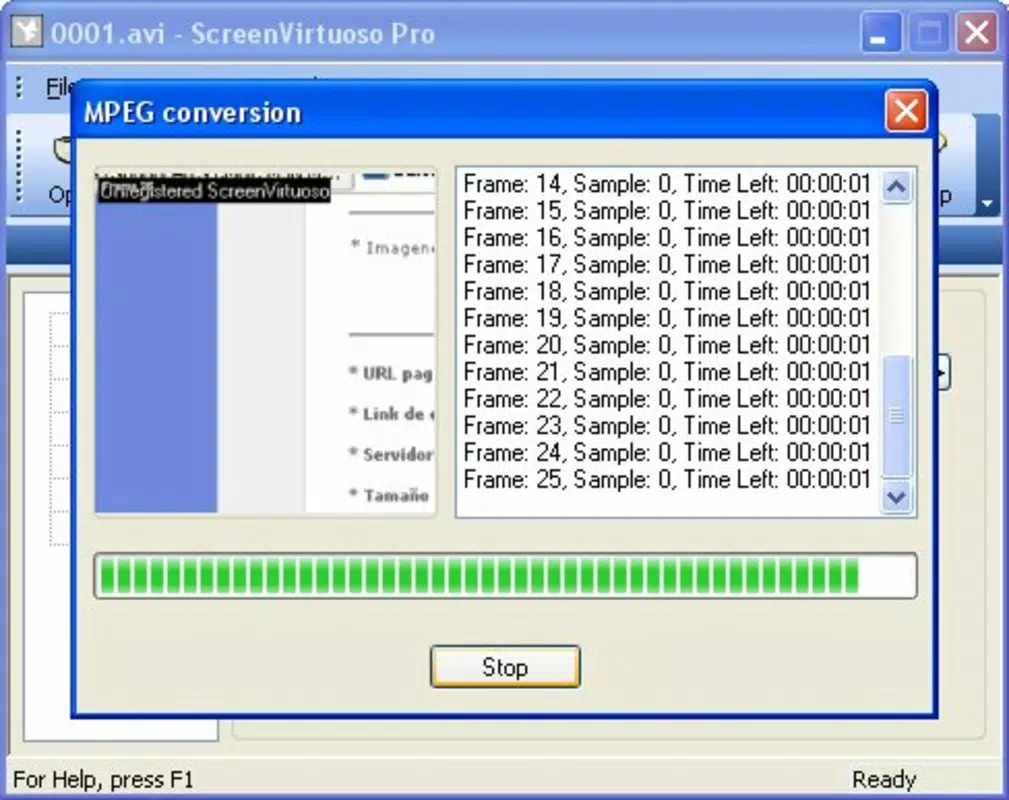Click the log list scroll down arrow

[x=897, y=496]
